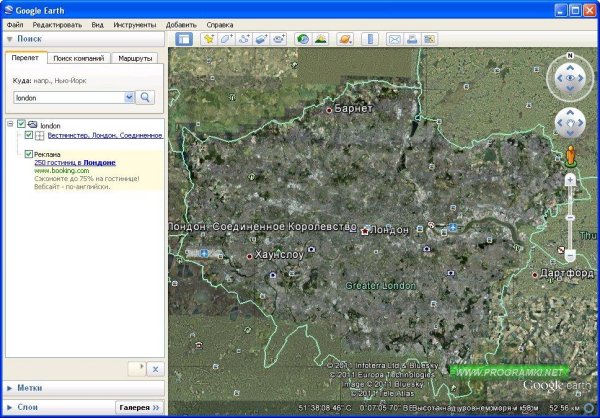Pick up the Street View pegman
The width and height of the screenshot is (600, 418).
point(570,156)
